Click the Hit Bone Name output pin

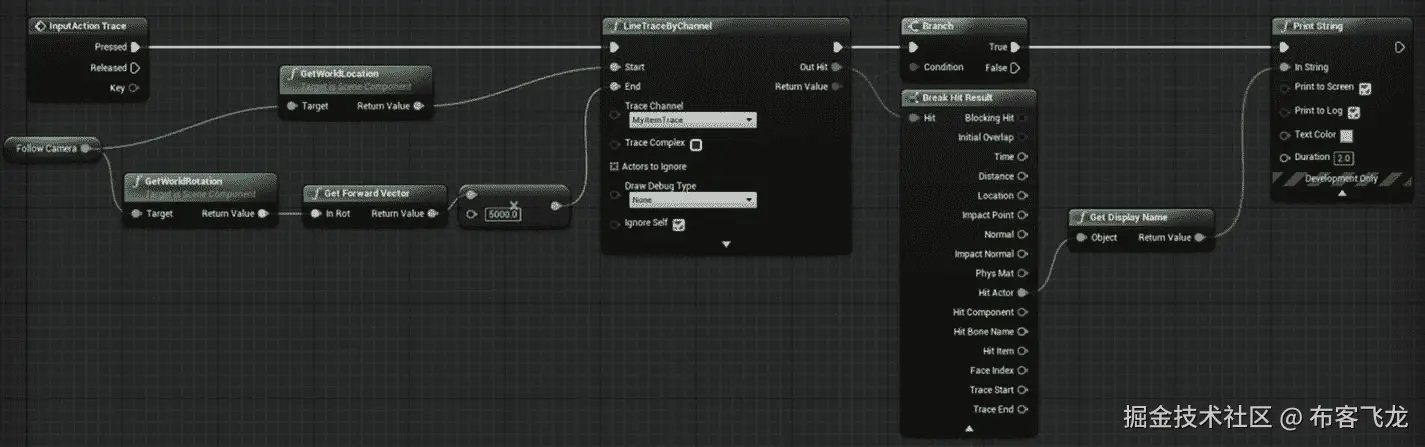click(x=1022, y=331)
